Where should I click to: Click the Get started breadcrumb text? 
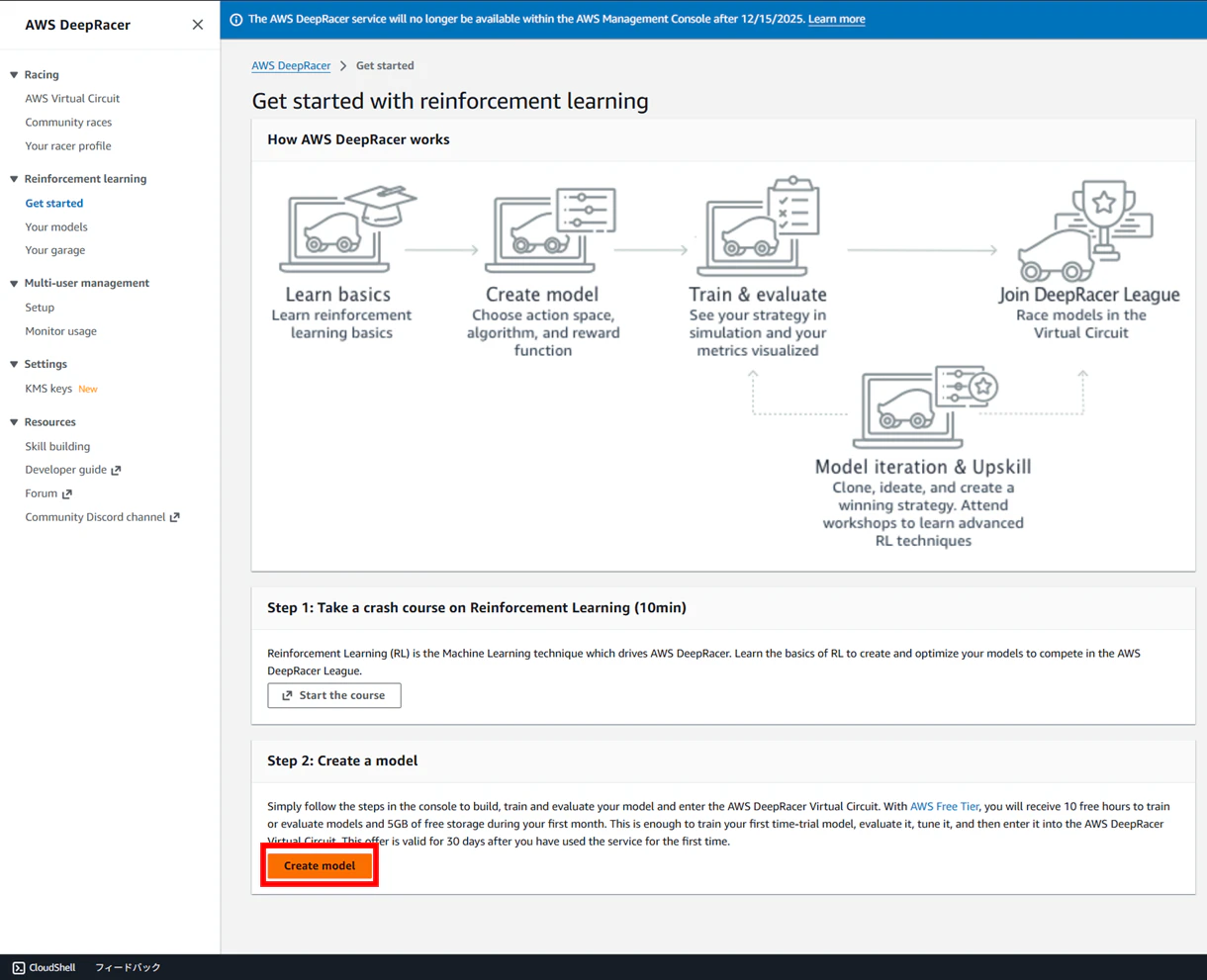385,66
